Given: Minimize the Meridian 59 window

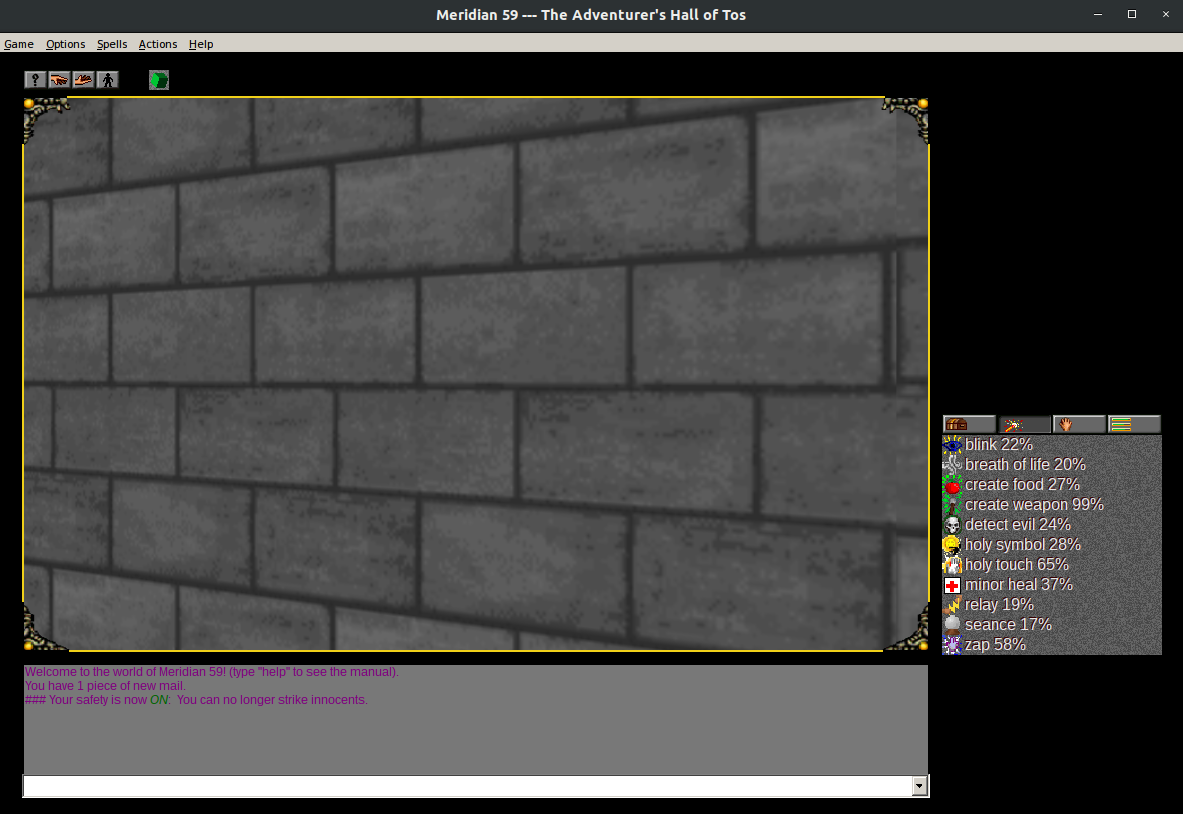Looking at the screenshot, I should click(x=1098, y=14).
